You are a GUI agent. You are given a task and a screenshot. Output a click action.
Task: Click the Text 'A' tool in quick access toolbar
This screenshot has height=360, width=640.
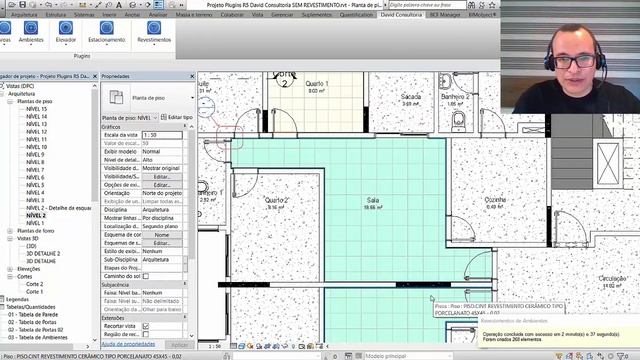coord(119,5)
